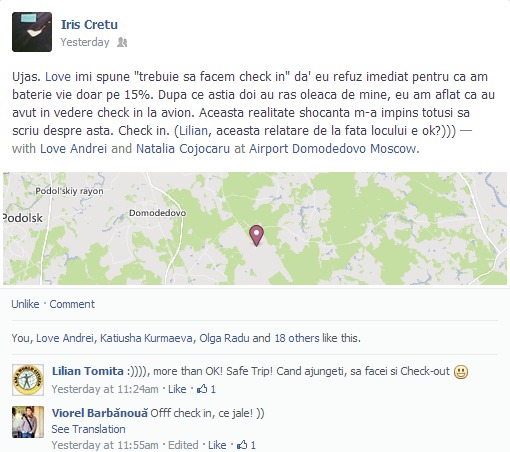This screenshot has width=510, height=452.
Task: Click Lilian Tomita's avatar thumbnail
Action: click(28, 380)
